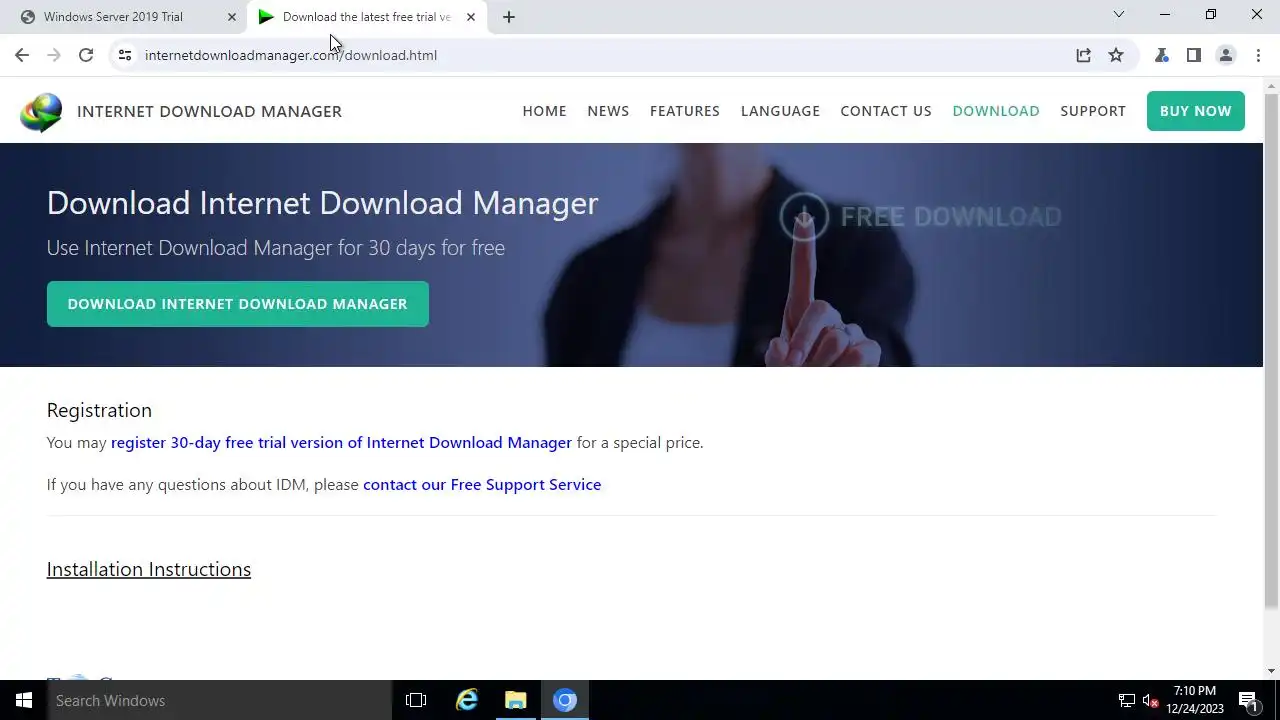
Task: Open the NEWS menu item
Action: (x=608, y=111)
